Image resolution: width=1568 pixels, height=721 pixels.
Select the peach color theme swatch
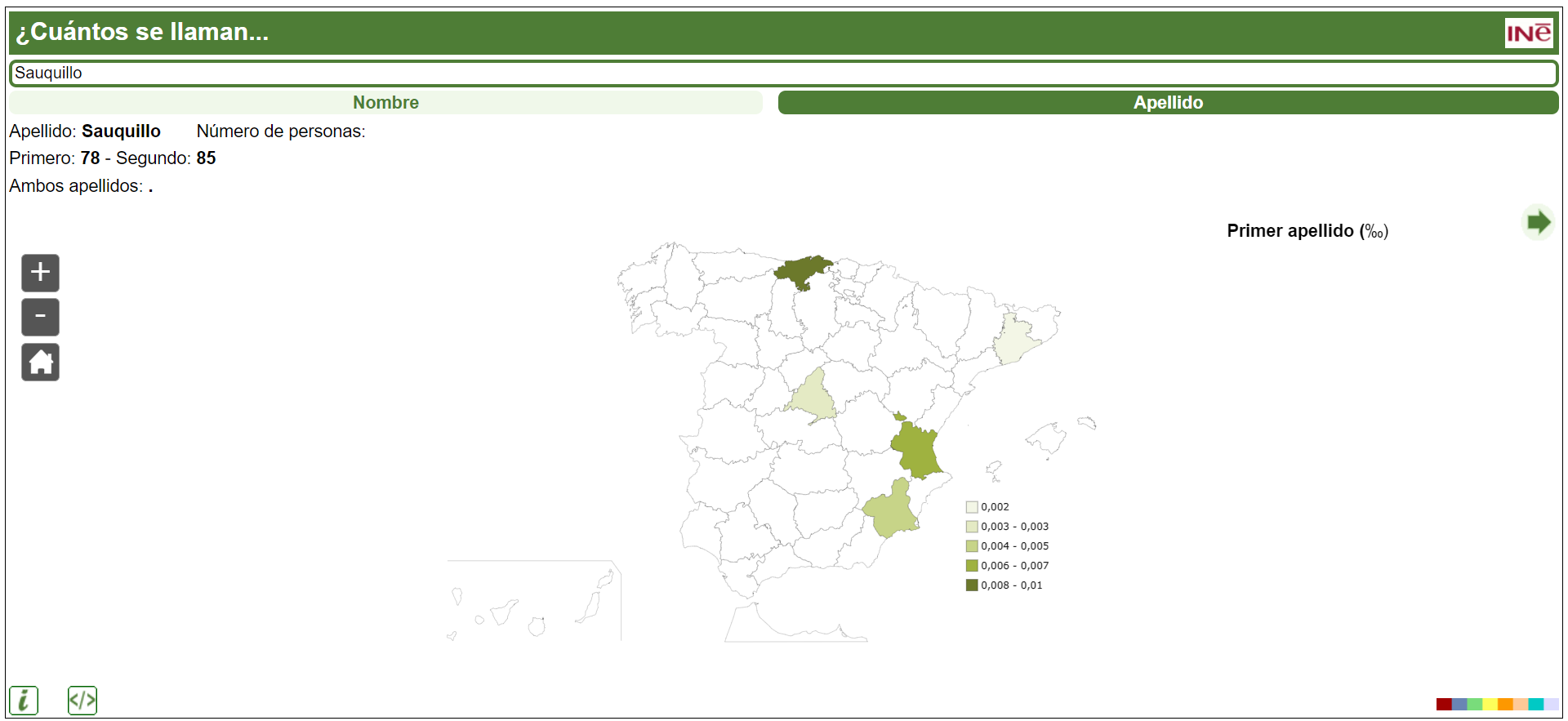point(1521,704)
